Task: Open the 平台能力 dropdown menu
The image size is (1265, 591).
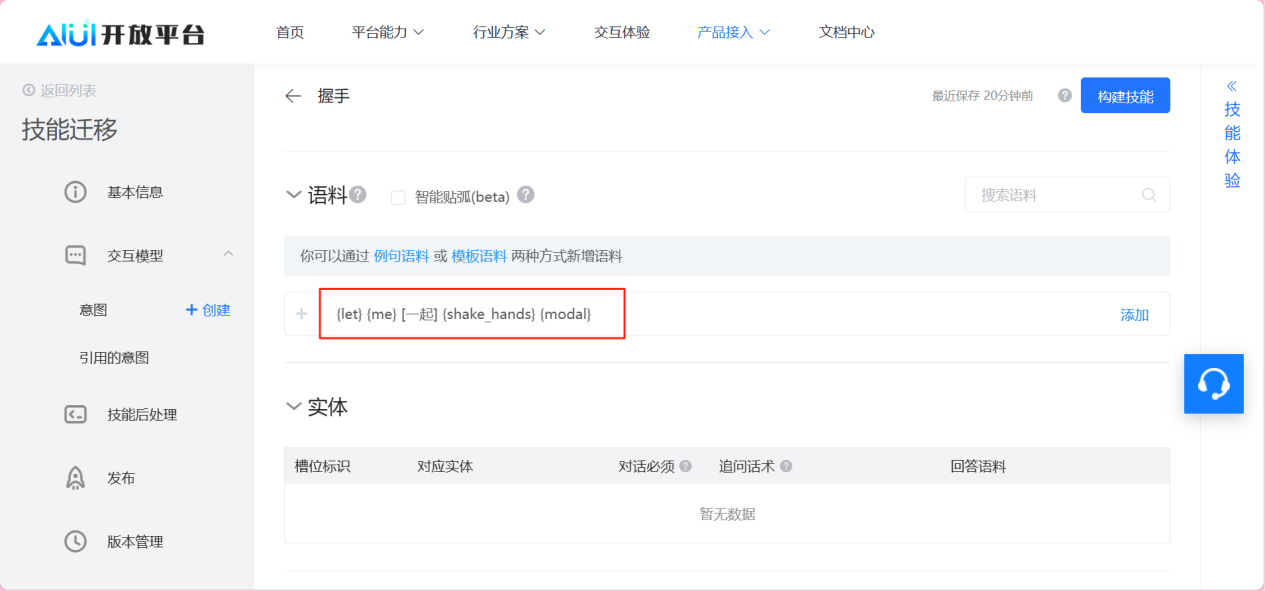Action: click(x=388, y=32)
